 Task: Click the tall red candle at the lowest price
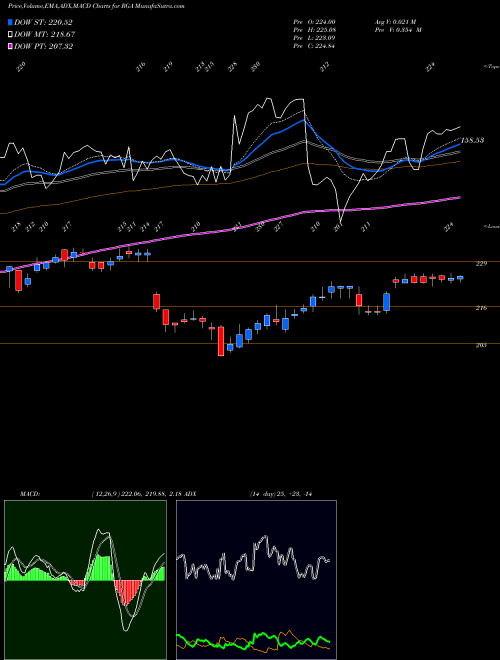[221, 341]
